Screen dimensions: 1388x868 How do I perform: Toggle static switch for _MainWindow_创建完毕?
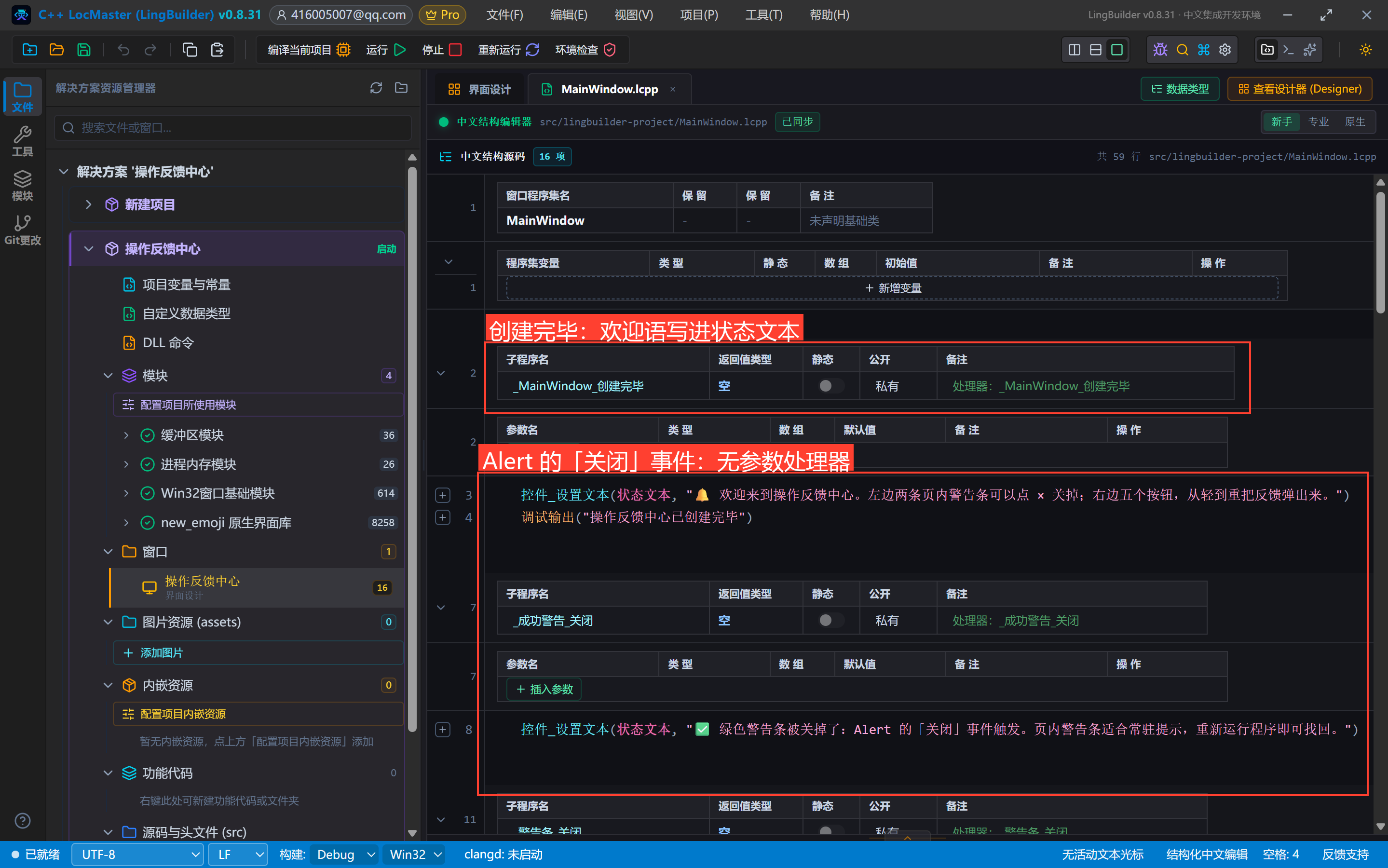830,386
